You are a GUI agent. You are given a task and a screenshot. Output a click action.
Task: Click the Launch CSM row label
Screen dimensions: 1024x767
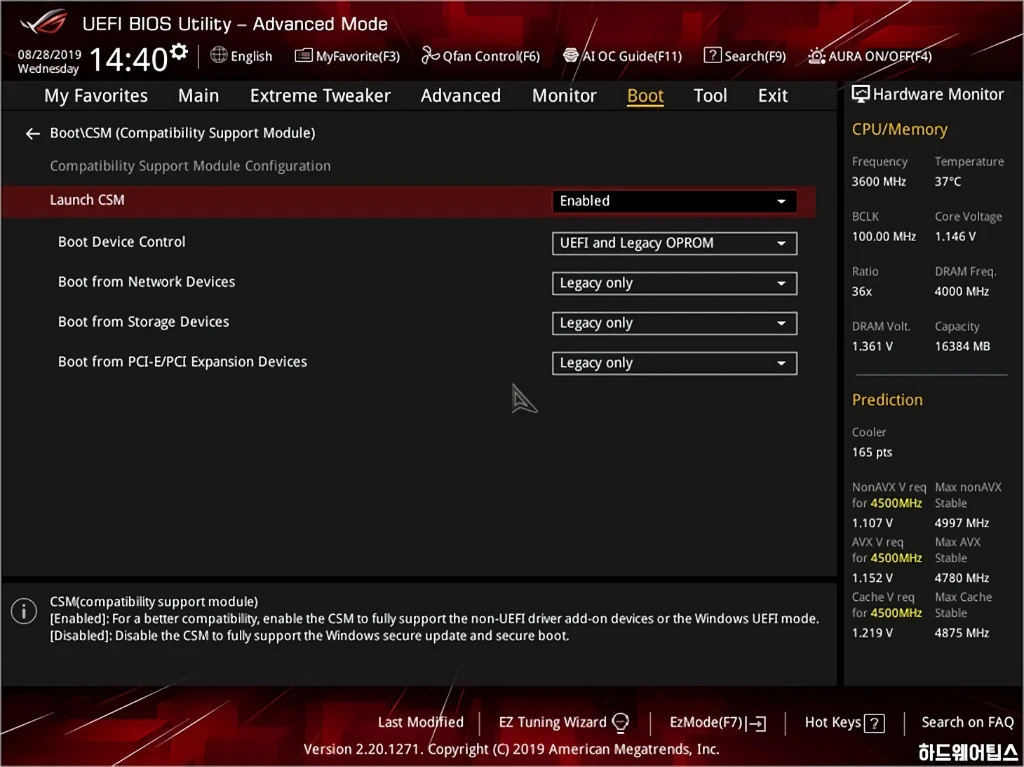(87, 200)
